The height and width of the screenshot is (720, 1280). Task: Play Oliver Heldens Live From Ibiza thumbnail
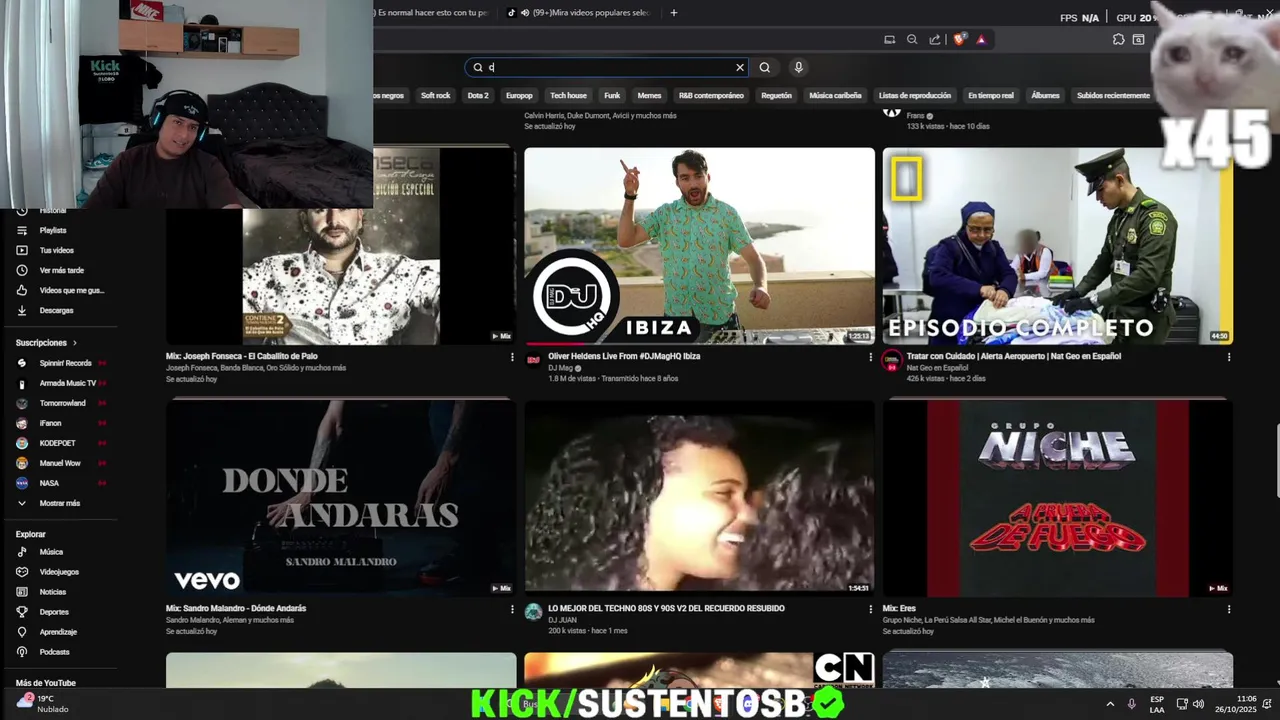699,246
